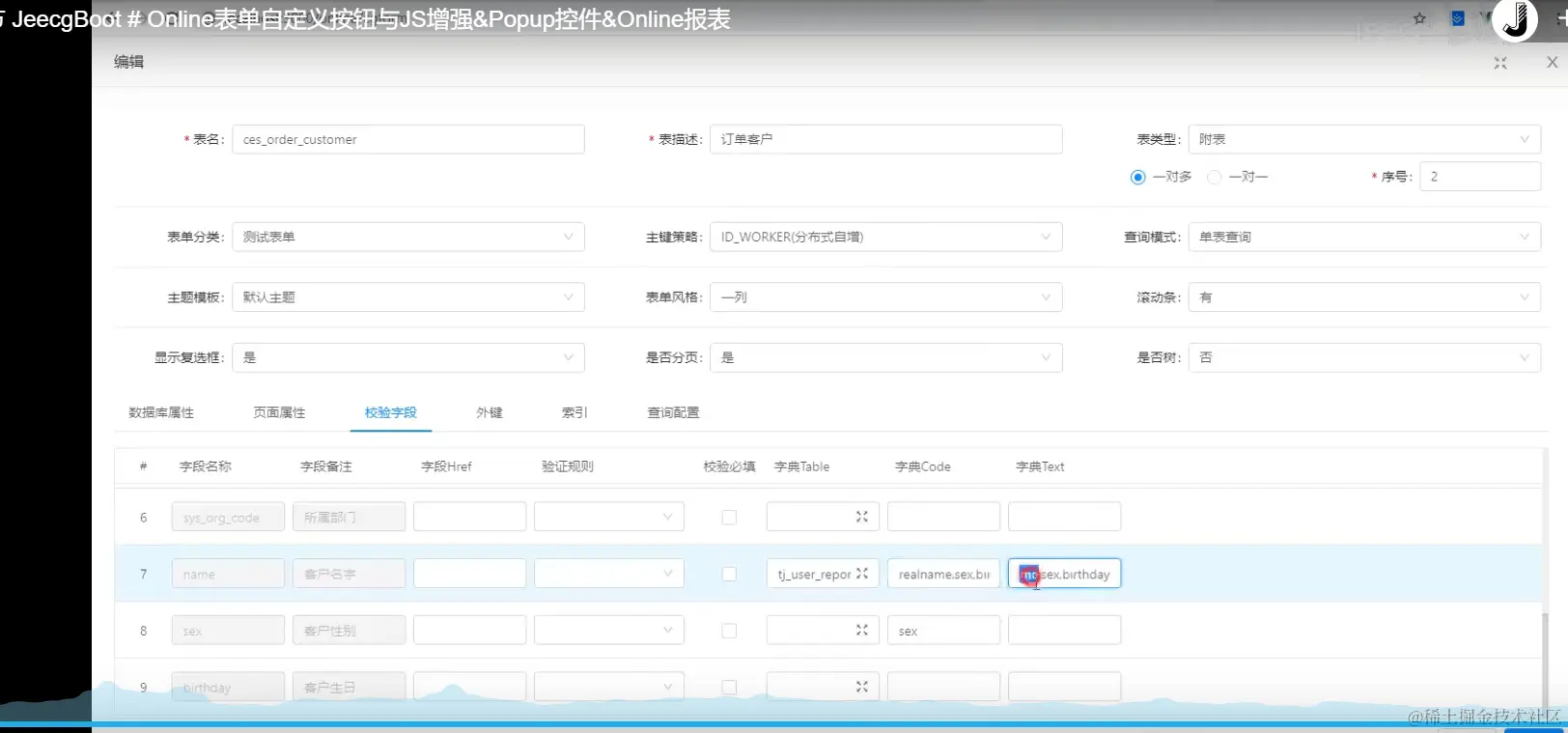Click 字典Text field ending in sex,birthday
The width and height of the screenshot is (1568, 733).
[1064, 574]
